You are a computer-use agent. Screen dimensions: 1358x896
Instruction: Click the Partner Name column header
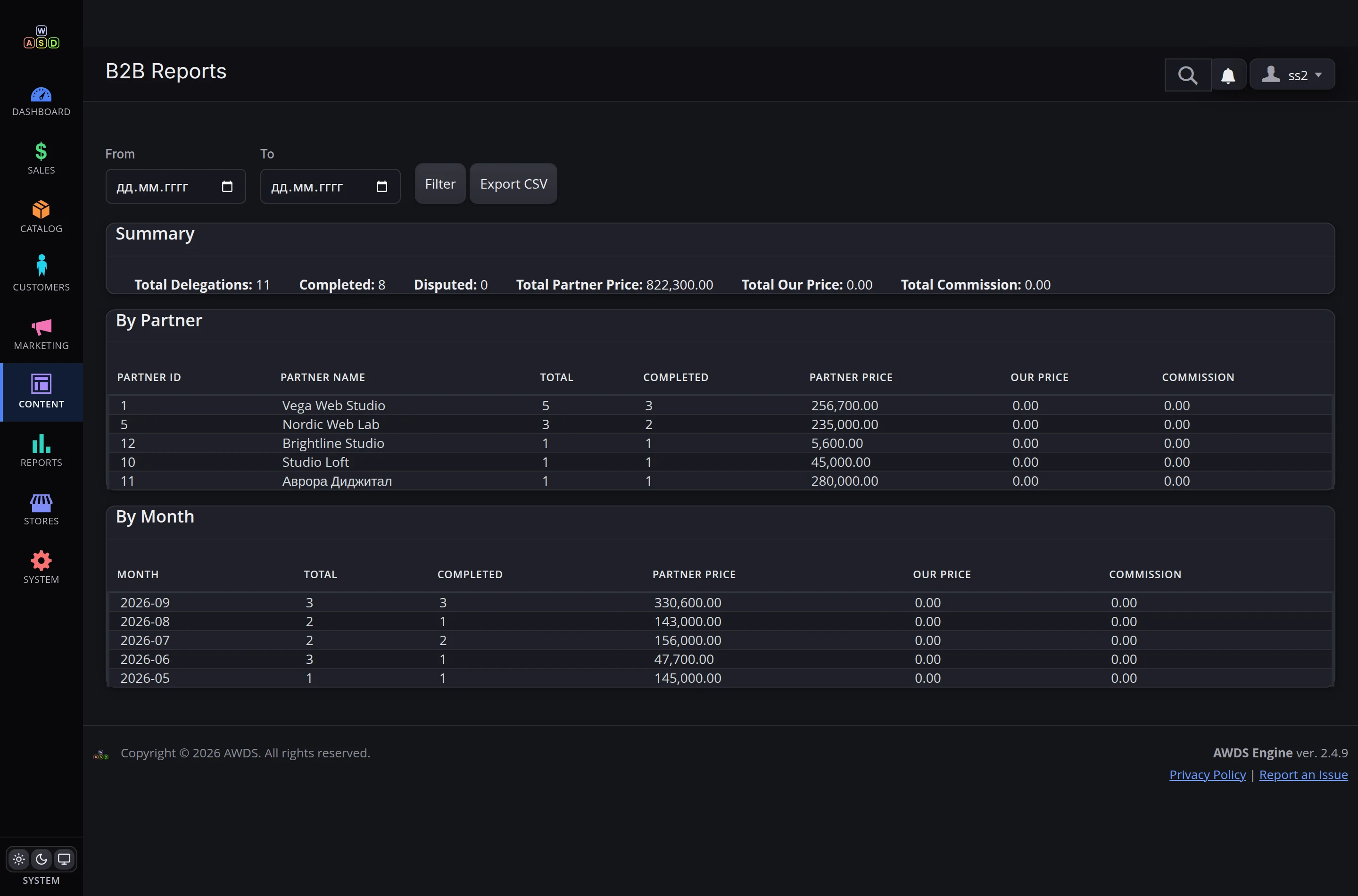pos(323,377)
